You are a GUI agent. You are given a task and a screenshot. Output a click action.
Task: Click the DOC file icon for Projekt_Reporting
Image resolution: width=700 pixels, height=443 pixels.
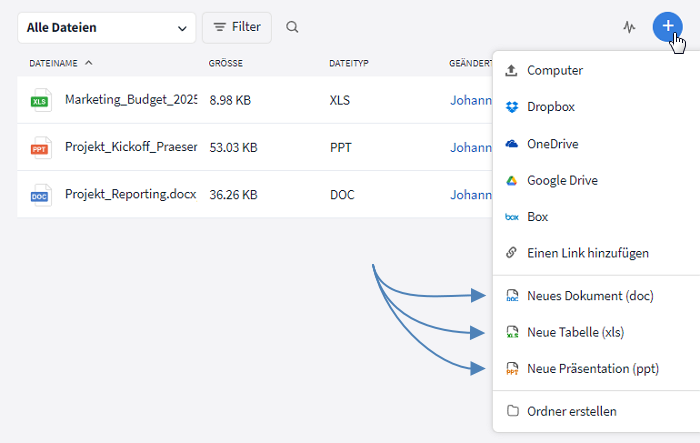pyautogui.click(x=40, y=195)
